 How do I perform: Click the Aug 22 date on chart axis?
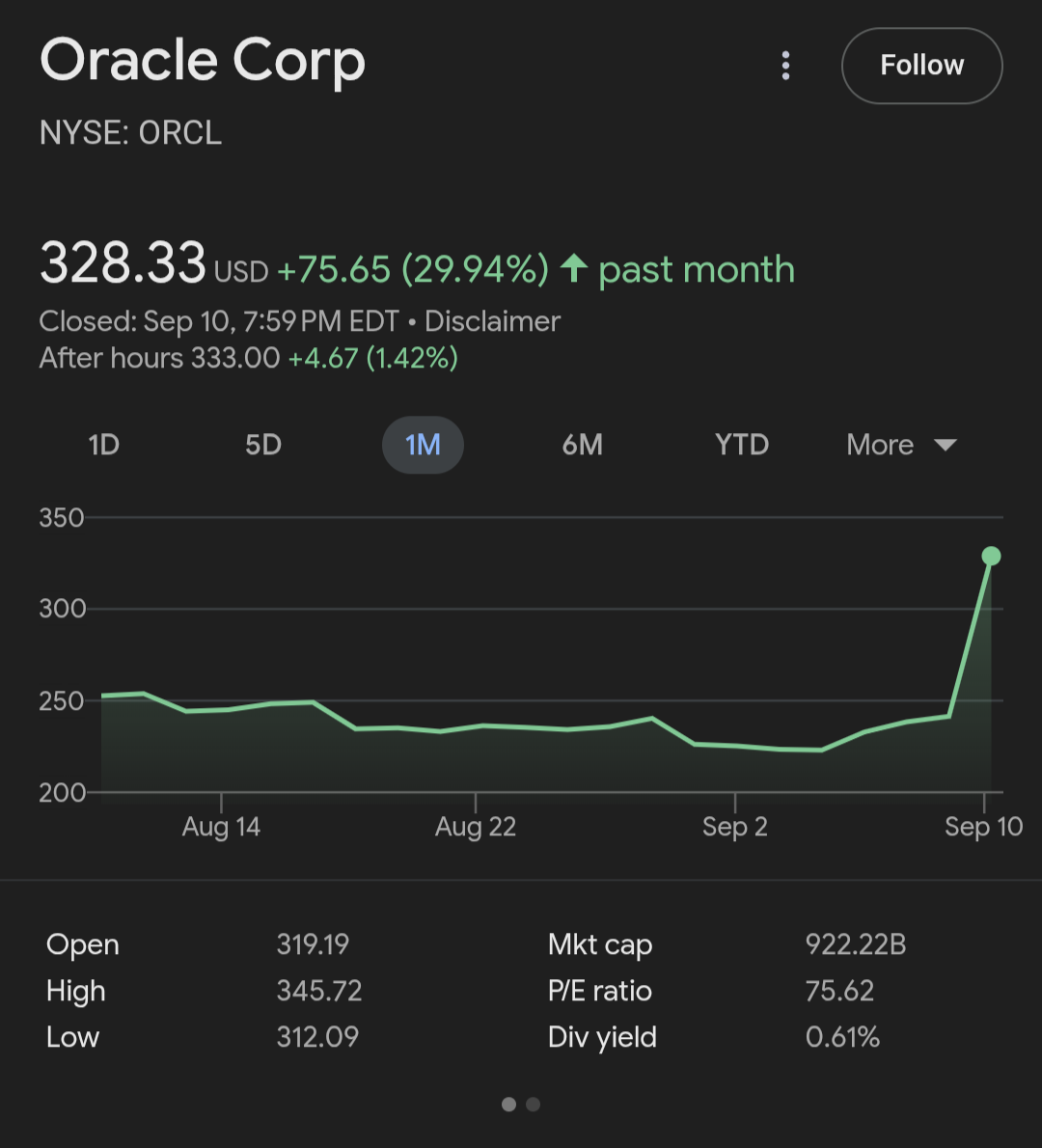click(x=476, y=827)
